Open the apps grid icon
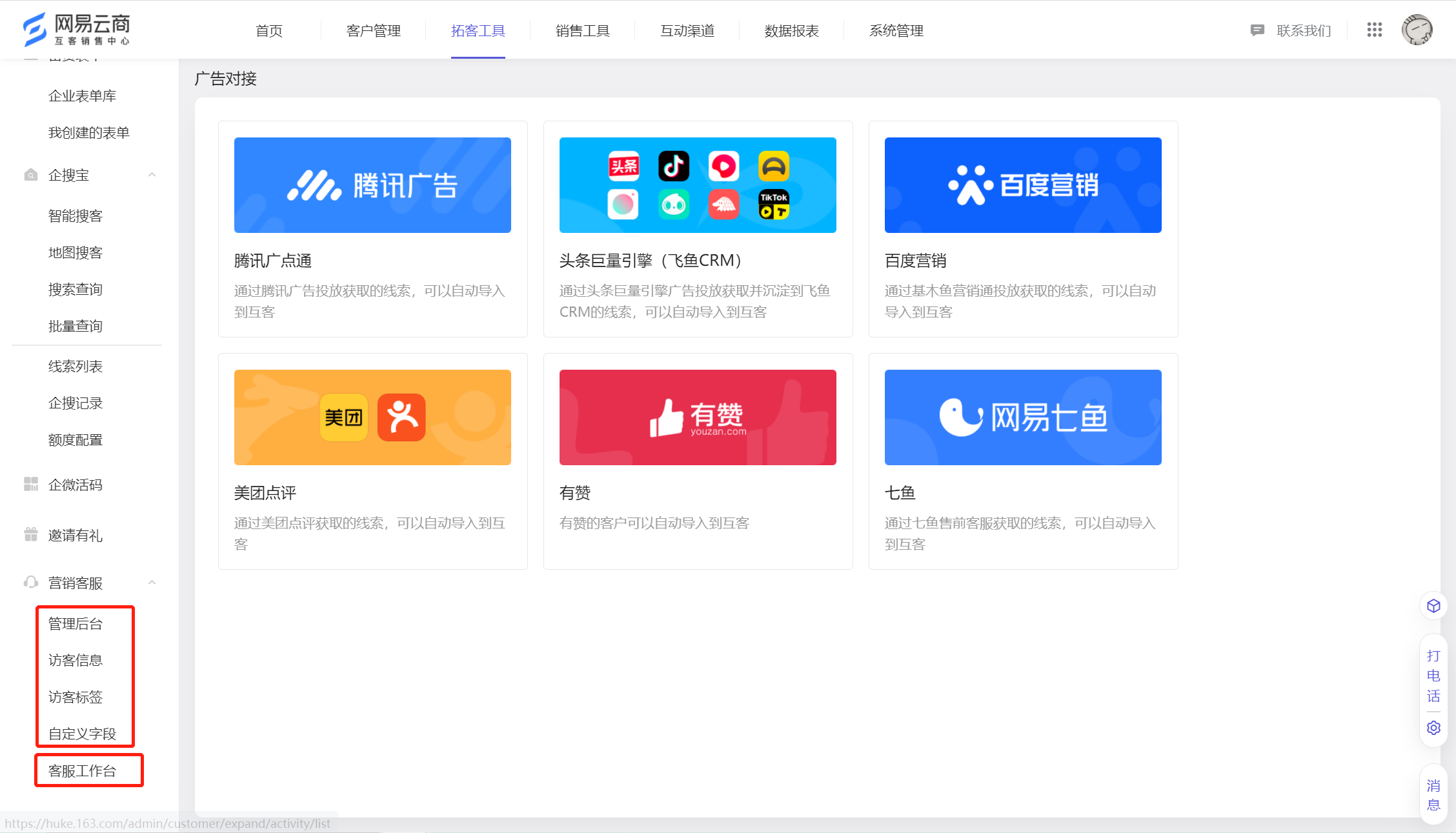1456x833 pixels. 1374,30
